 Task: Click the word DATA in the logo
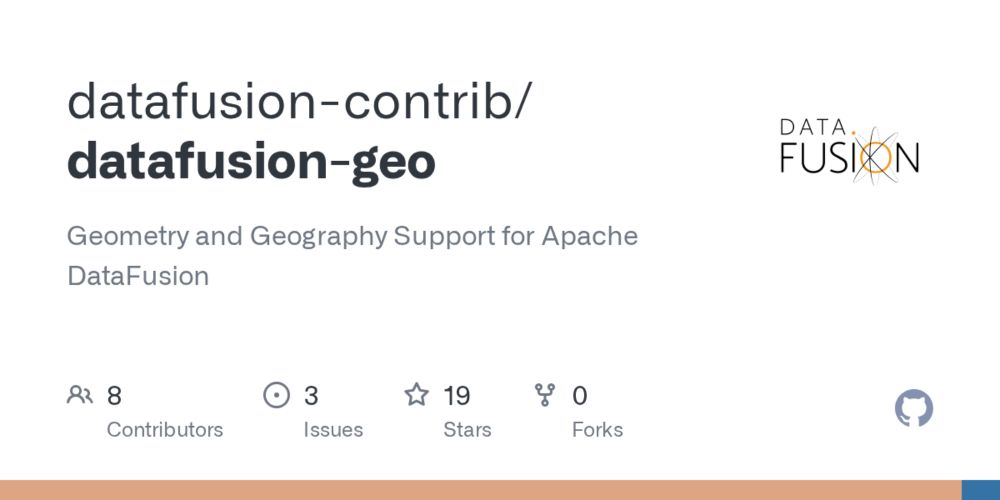pos(813,128)
